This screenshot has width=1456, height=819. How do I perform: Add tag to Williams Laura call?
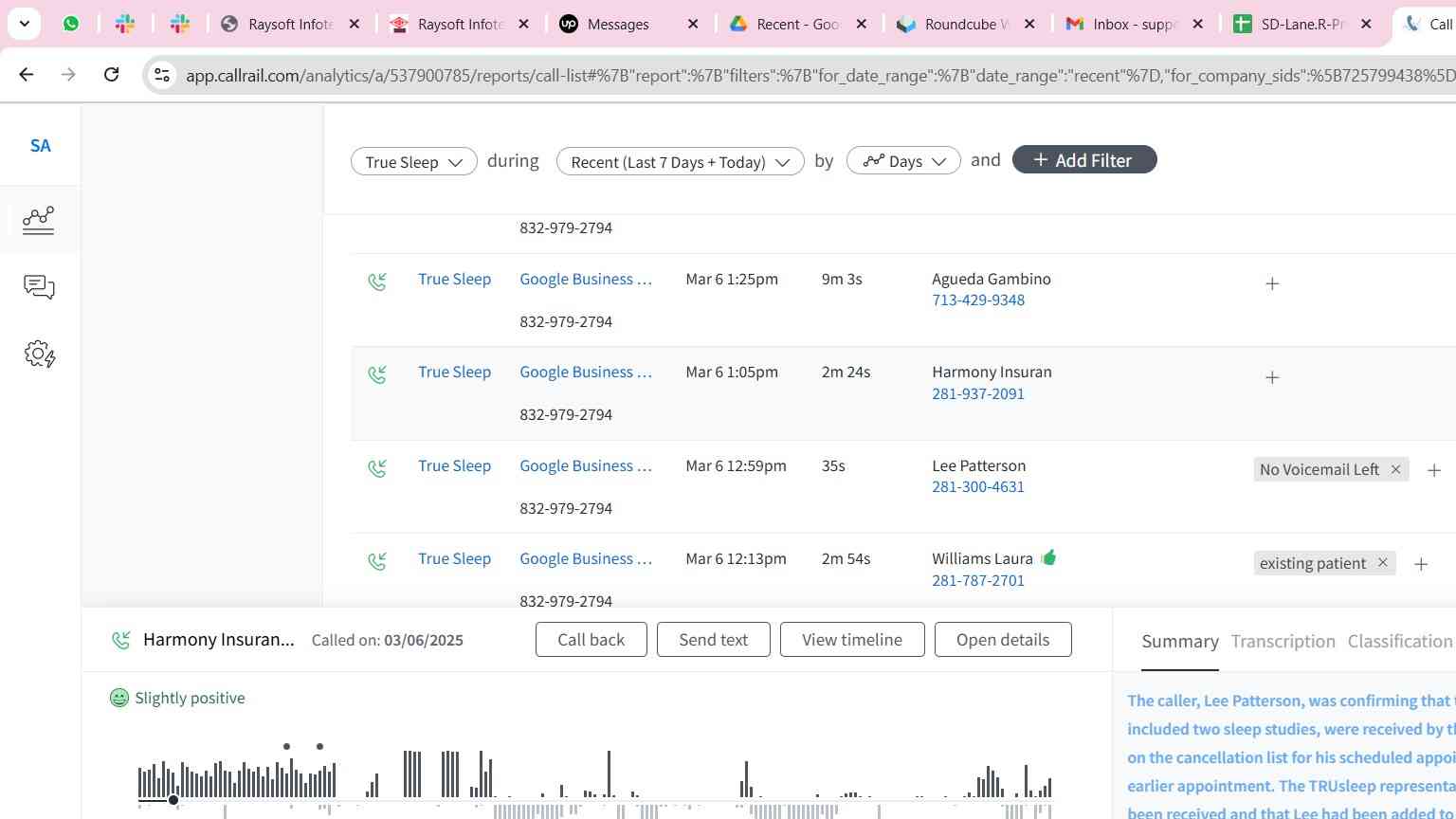coord(1421,564)
